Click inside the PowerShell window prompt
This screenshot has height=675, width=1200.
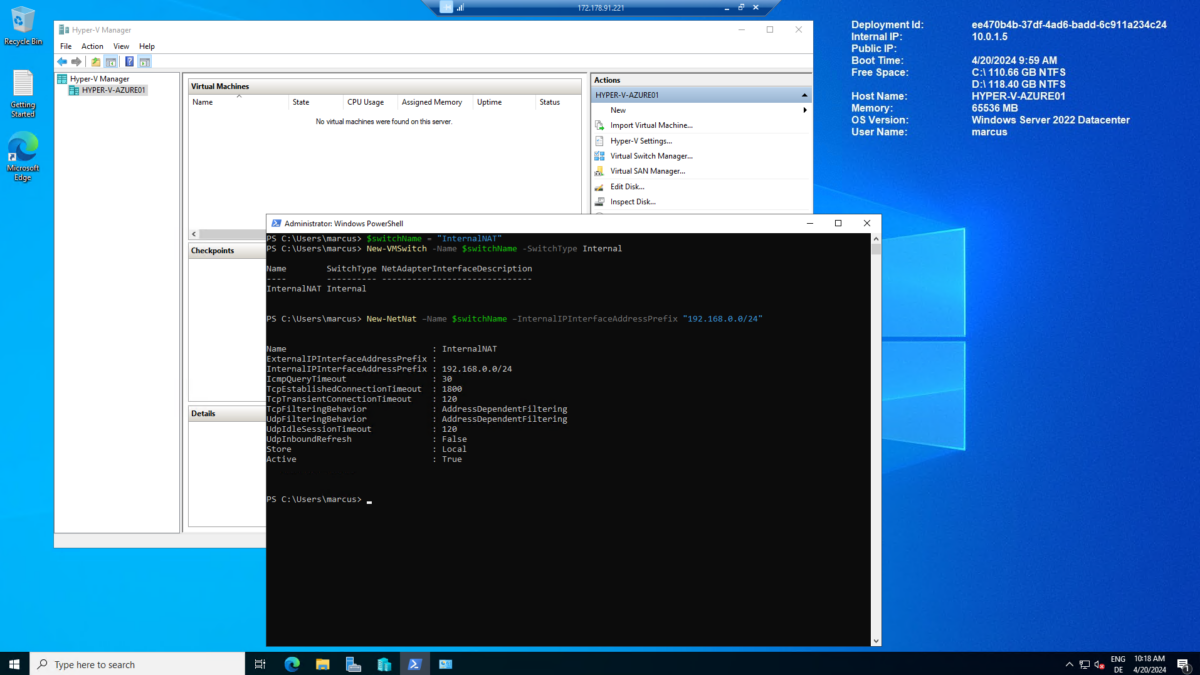point(500,499)
